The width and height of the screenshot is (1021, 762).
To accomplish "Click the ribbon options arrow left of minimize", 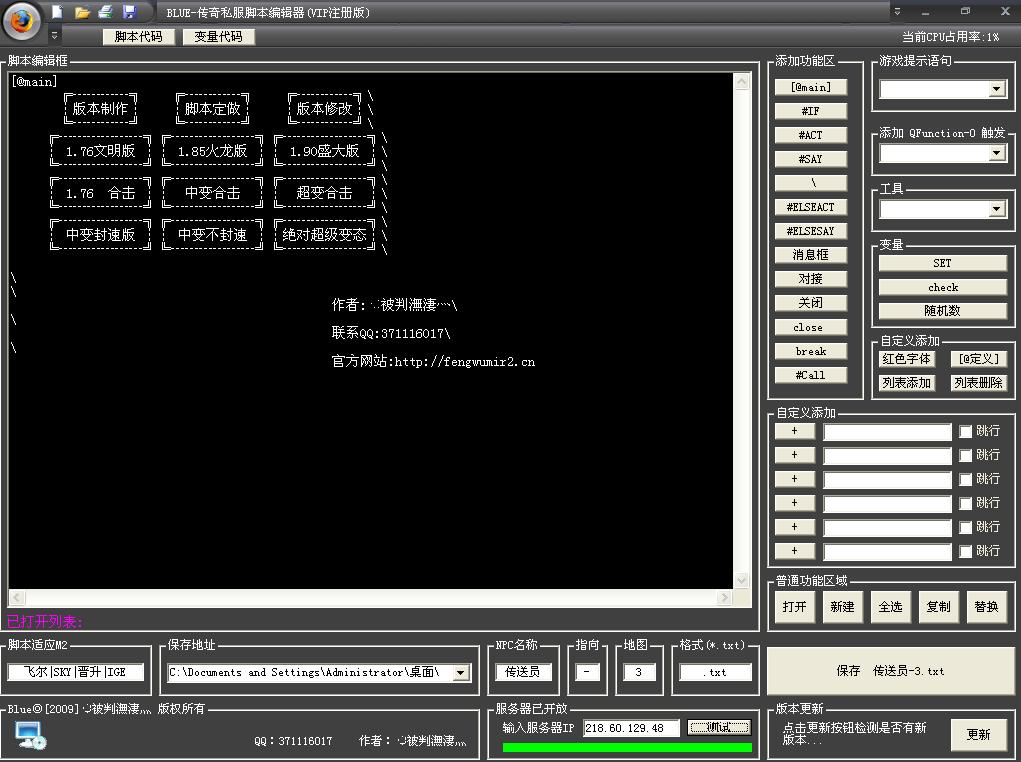I will pyautogui.click(x=897, y=12).
